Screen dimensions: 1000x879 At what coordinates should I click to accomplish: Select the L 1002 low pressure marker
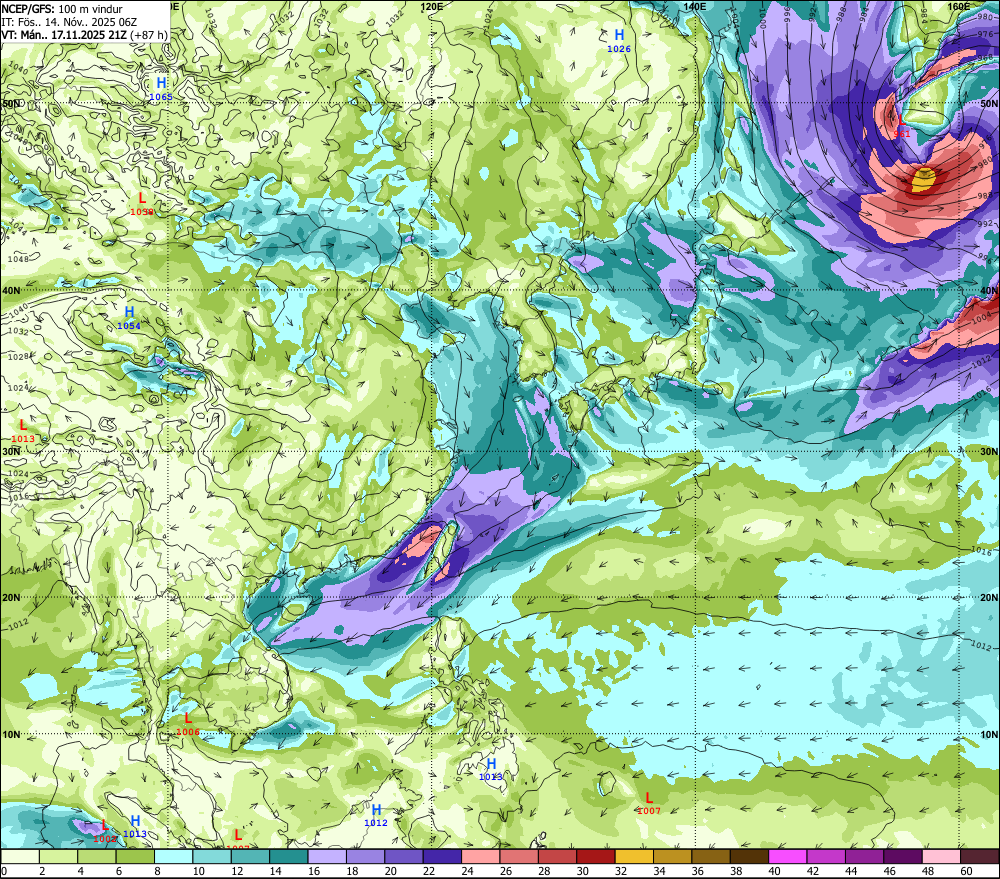click(105, 831)
